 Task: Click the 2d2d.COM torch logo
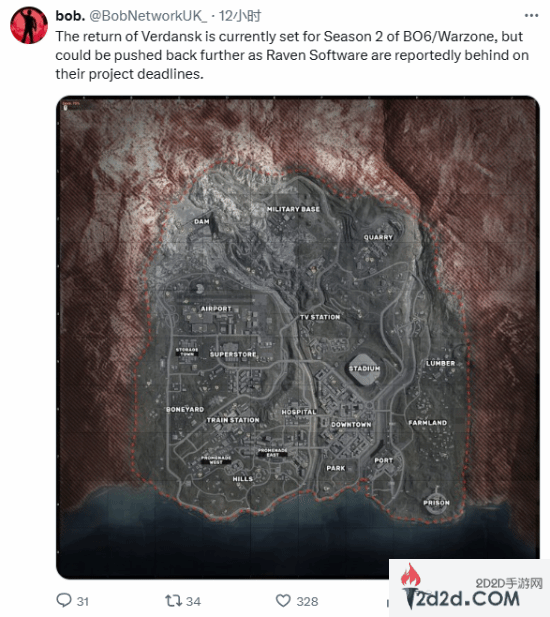tap(410, 586)
